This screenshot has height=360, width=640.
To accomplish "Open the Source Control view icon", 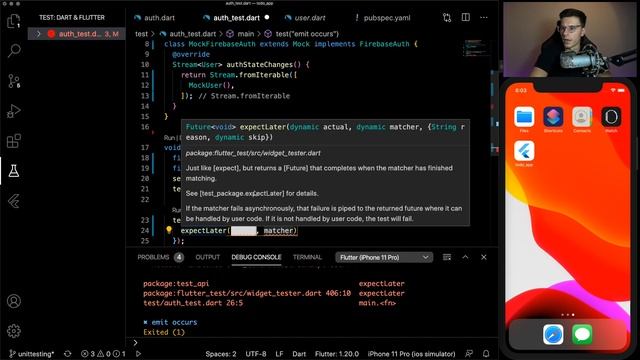I will 14,81.
